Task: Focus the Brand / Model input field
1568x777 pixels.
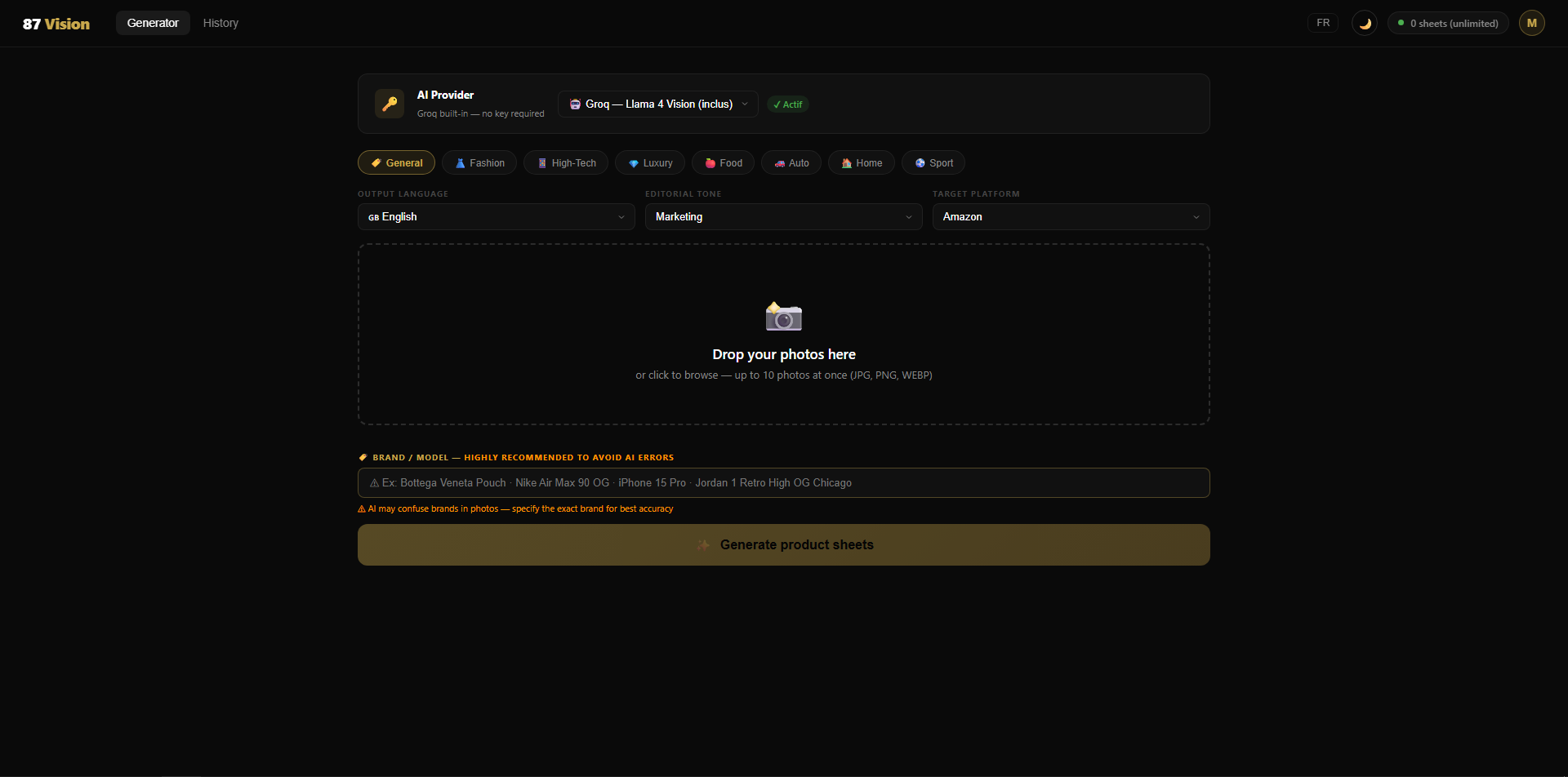Action: 784,482
